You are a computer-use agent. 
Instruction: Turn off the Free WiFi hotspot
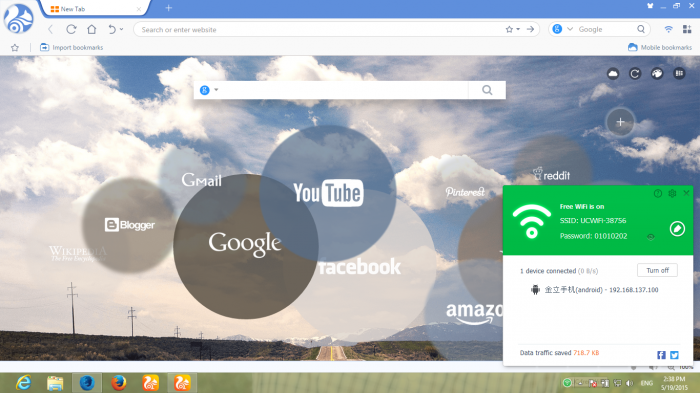click(x=657, y=270)
